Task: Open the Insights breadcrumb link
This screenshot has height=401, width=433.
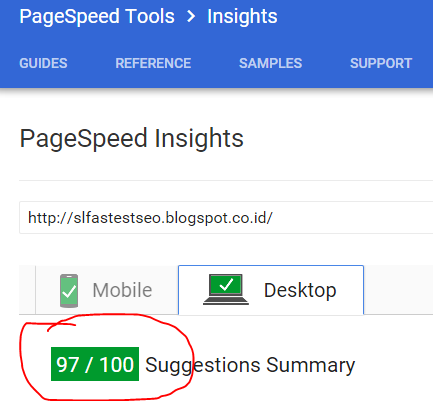Action: click(242, 17)
